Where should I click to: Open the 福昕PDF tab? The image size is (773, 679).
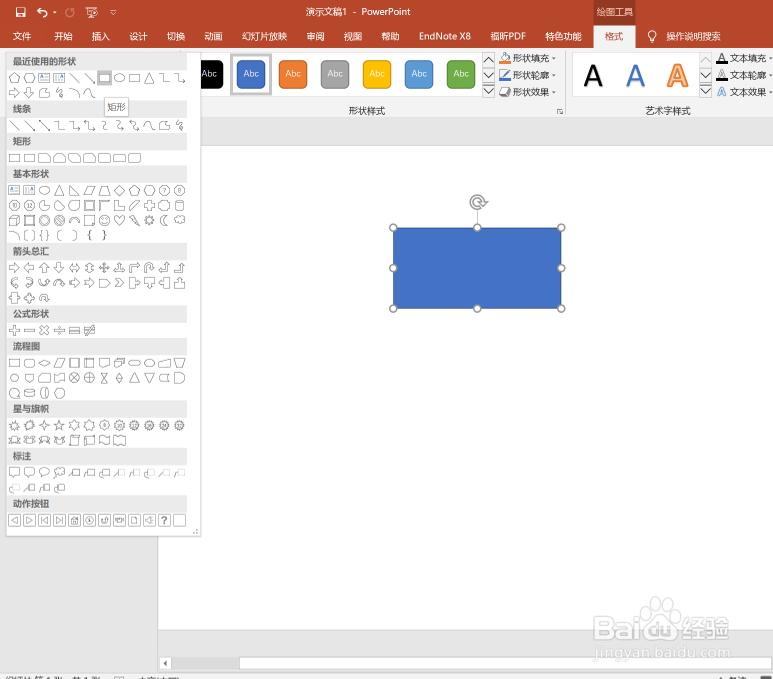tap(508, 36)
